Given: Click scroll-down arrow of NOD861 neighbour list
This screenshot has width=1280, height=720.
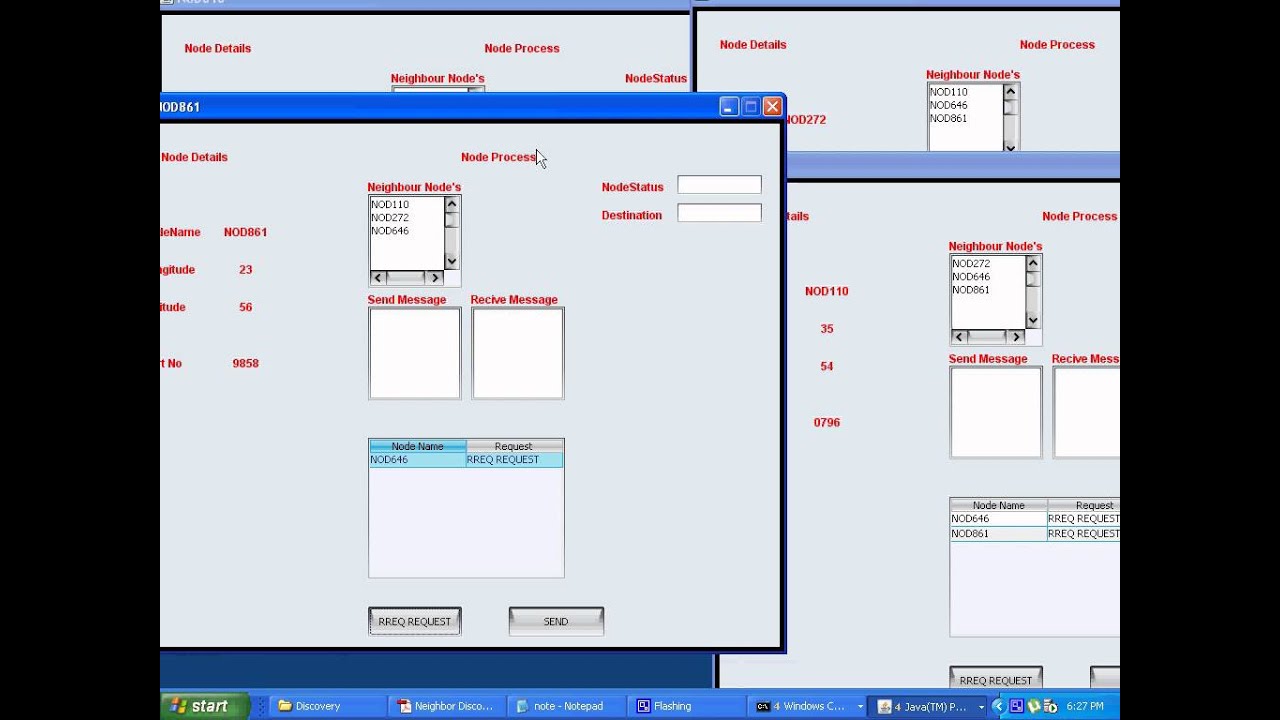Looking at the screenshot, I should (452, 262).
